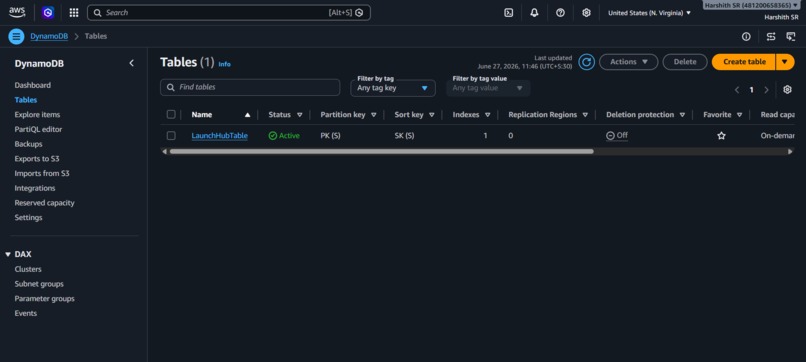This screenshot has width=806, height=362.
Task: Open Imports from S3
Action: click(42, 173)
